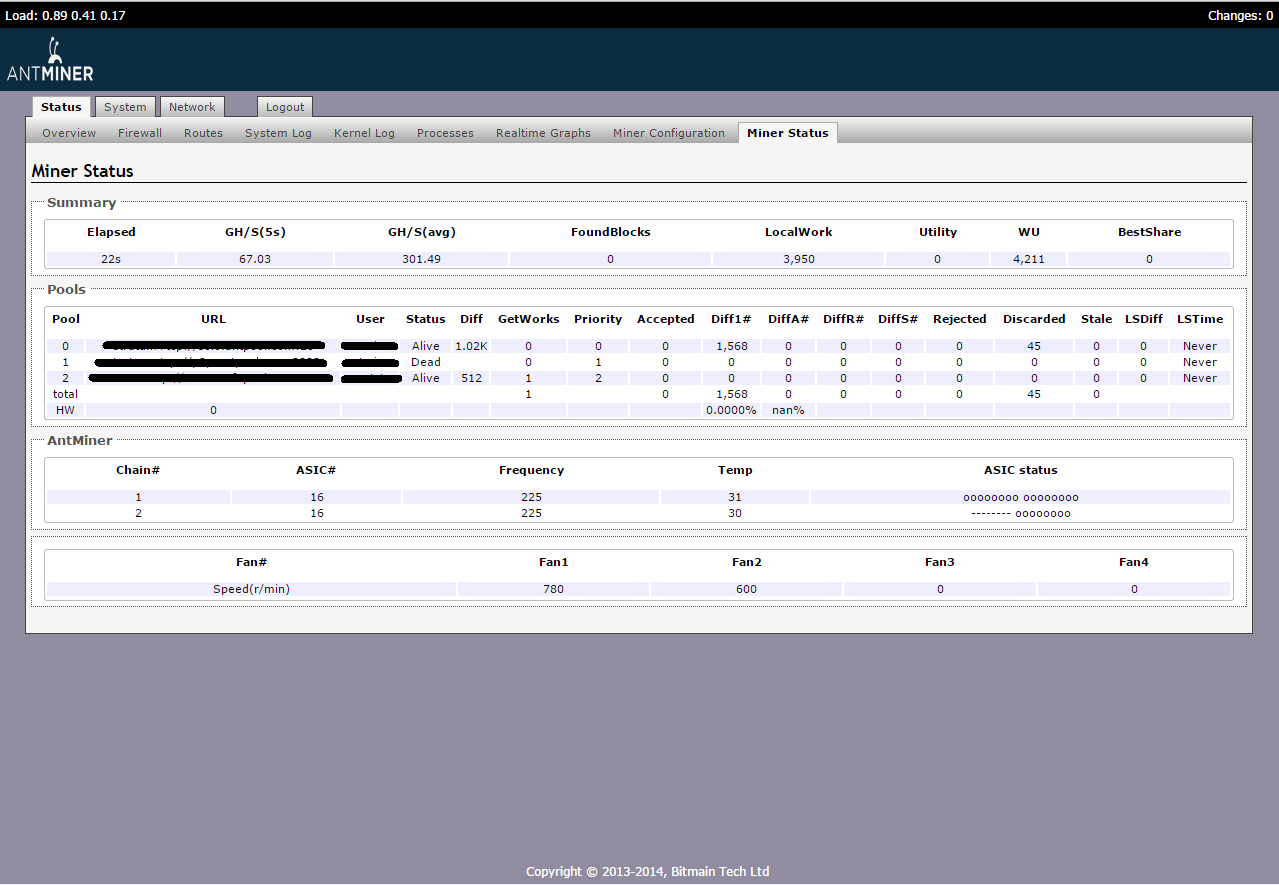The image size is (1279, 885).
Task: Click the 'Miner Status' page heading
Action: pyautogui.click(x=82, y=171)
